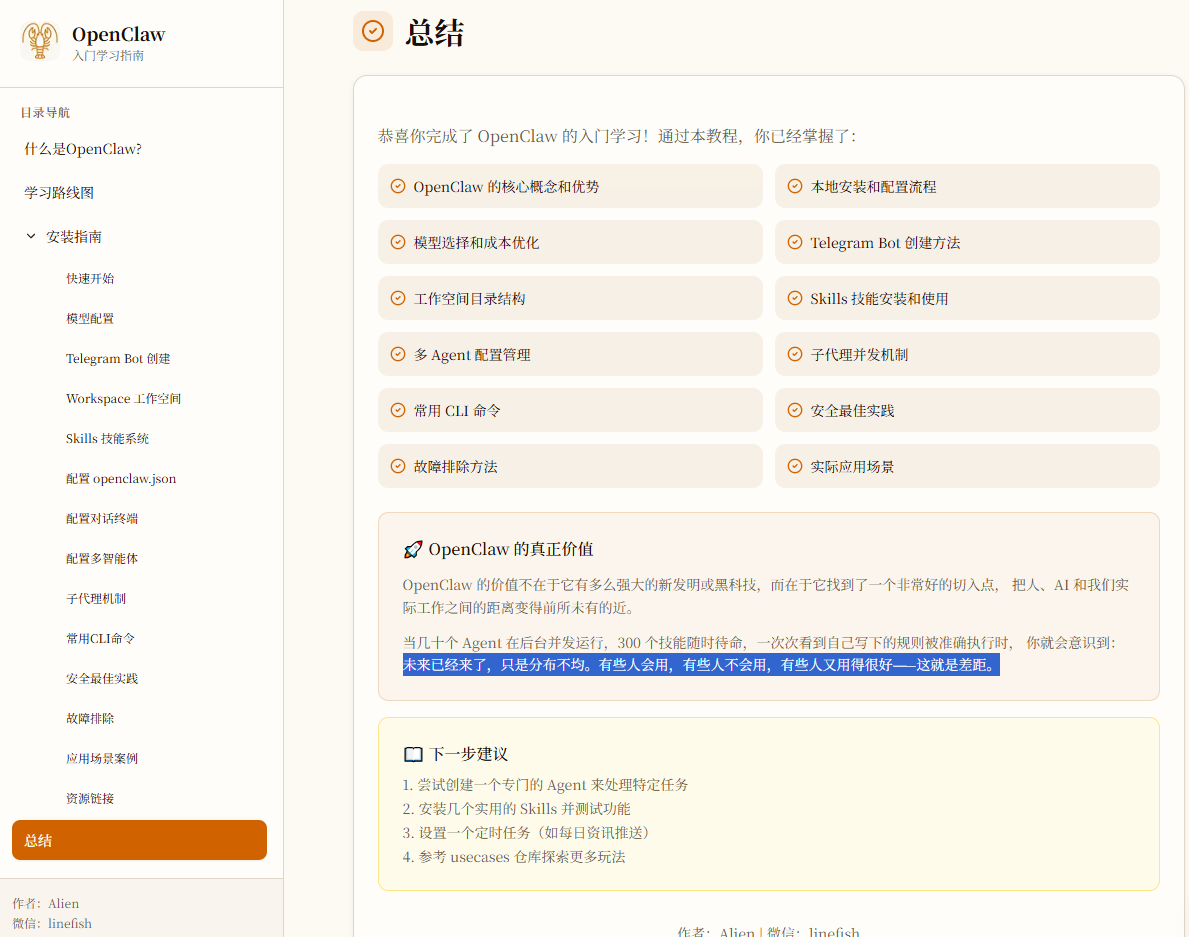Click step 2 安装几个实用的 Skills

[x=516, y=809]
